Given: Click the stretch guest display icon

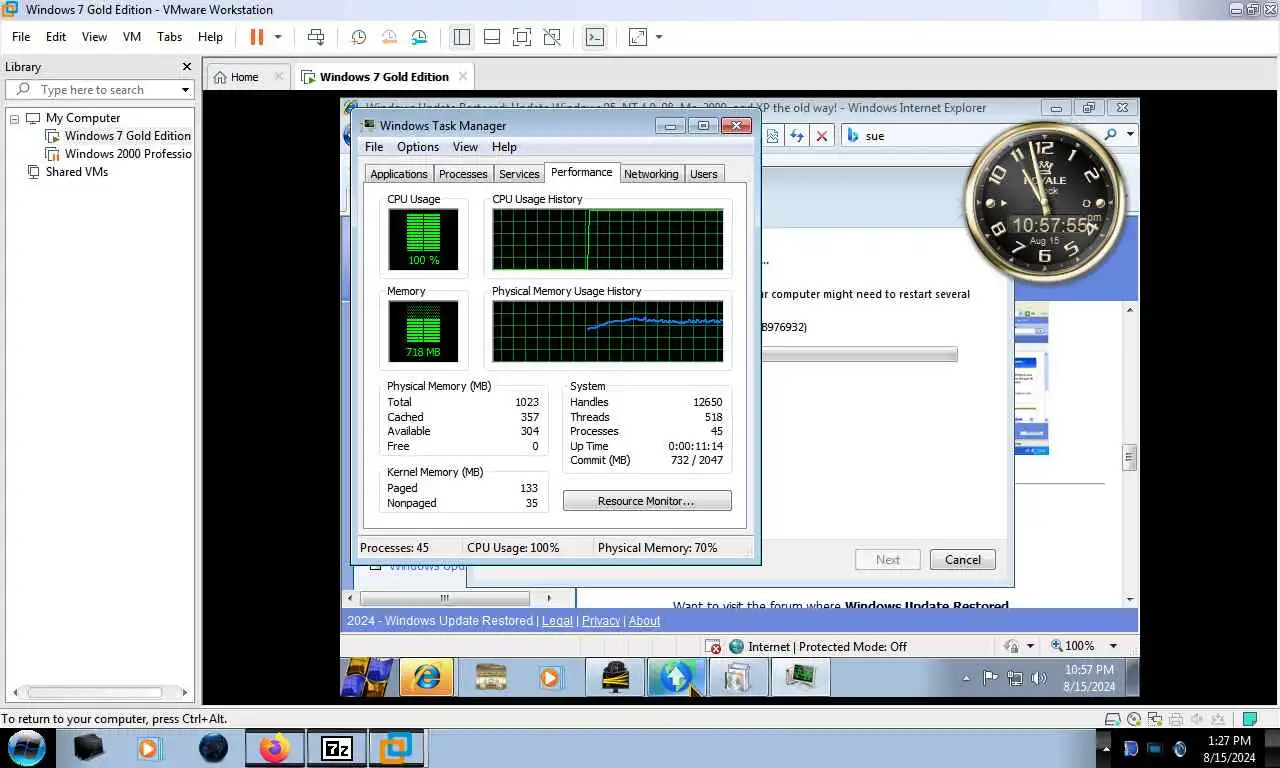Looking at the screenshot, I should click(637, 37).
